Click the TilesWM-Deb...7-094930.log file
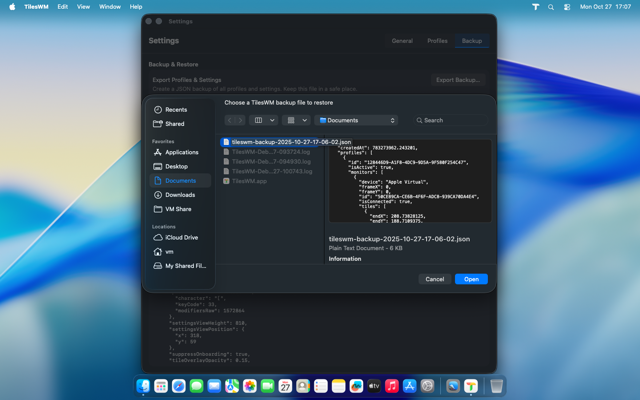 267,162
